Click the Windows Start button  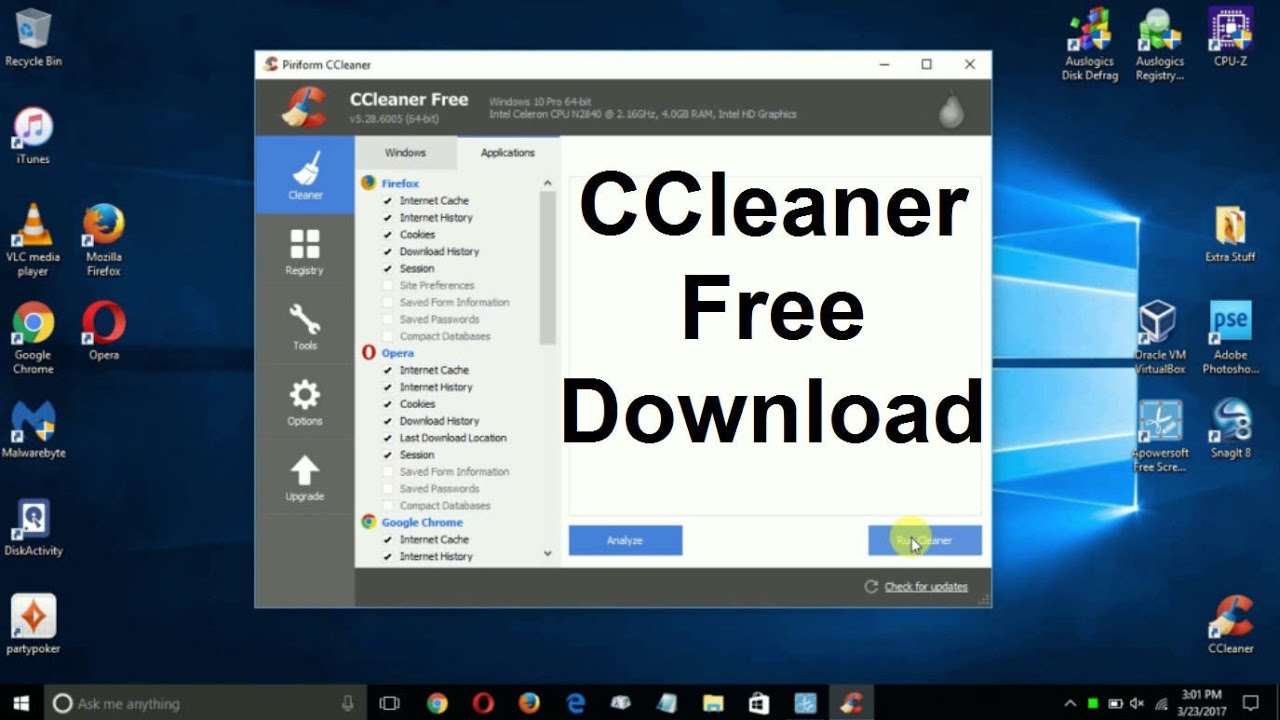pos(21,703)
